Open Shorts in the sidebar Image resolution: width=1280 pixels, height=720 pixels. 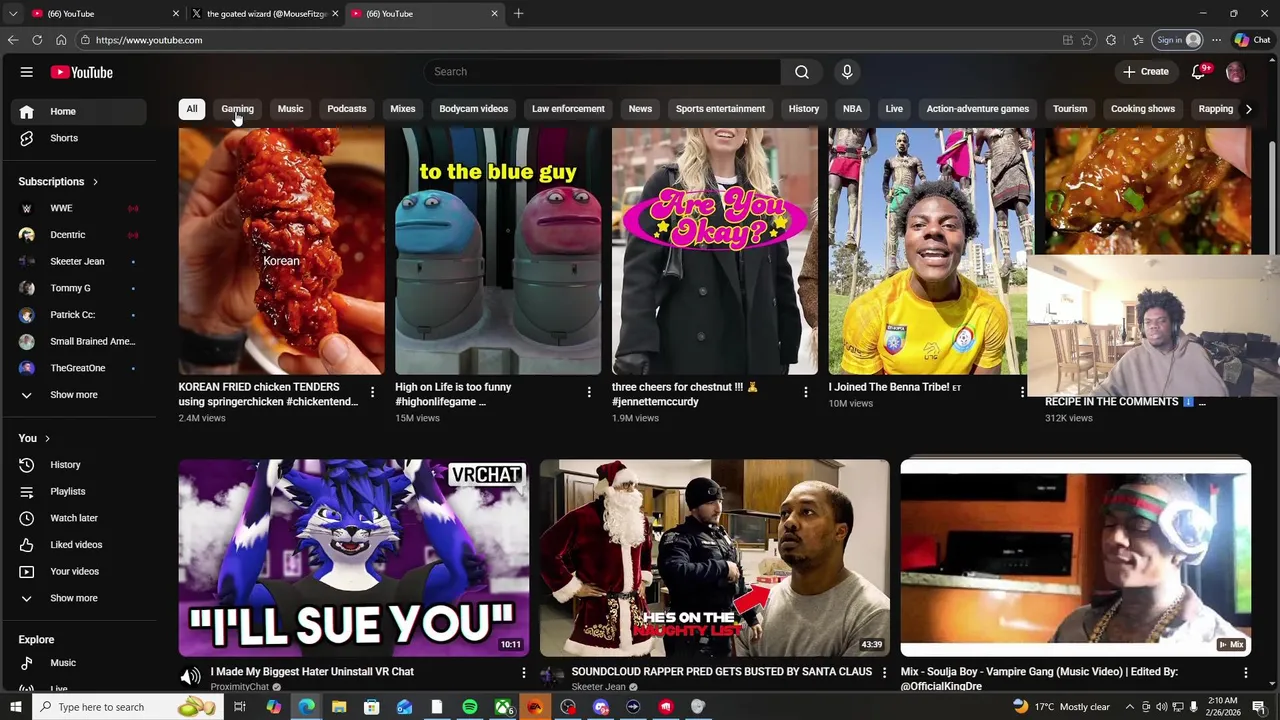tap(78, 138)
